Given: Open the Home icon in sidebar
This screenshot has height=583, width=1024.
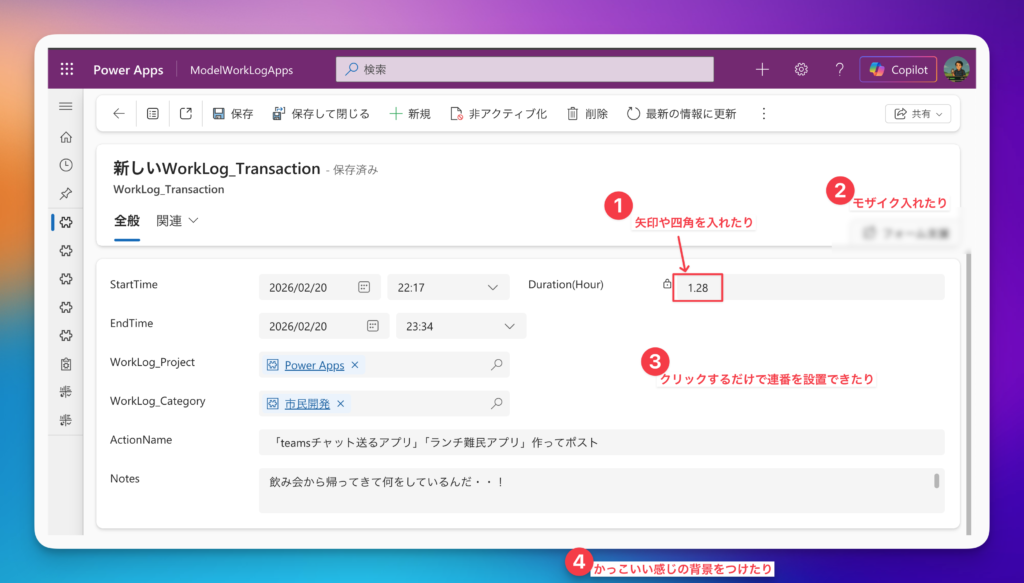Looking at the screenshot, I should (66, 138).
